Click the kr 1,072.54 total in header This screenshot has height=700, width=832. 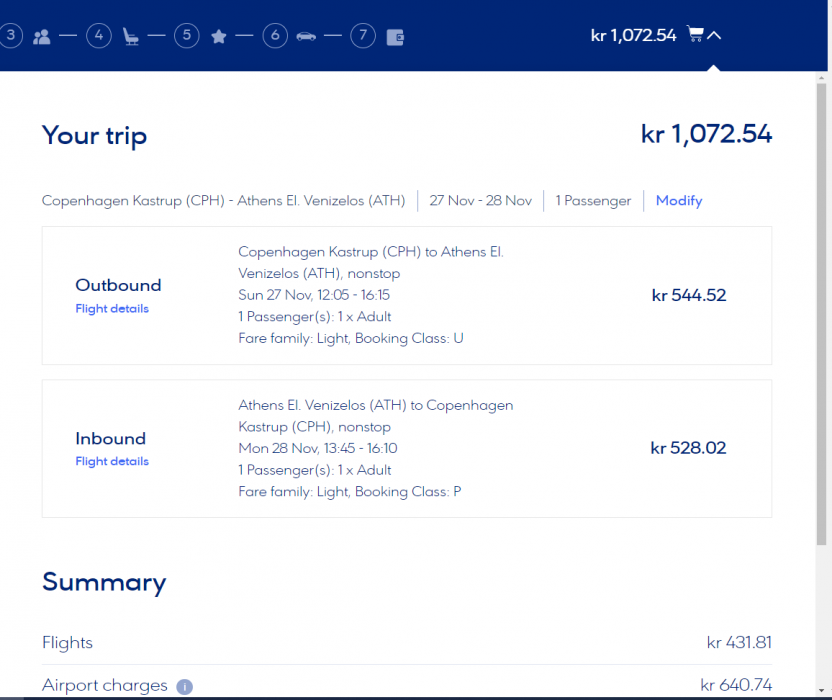[x=633, y=36]
